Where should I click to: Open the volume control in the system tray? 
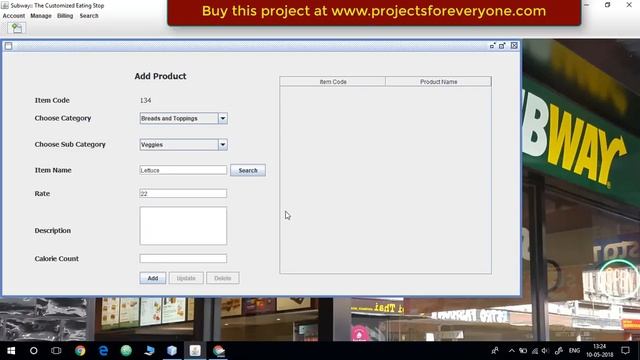click(x=545, y=351)
